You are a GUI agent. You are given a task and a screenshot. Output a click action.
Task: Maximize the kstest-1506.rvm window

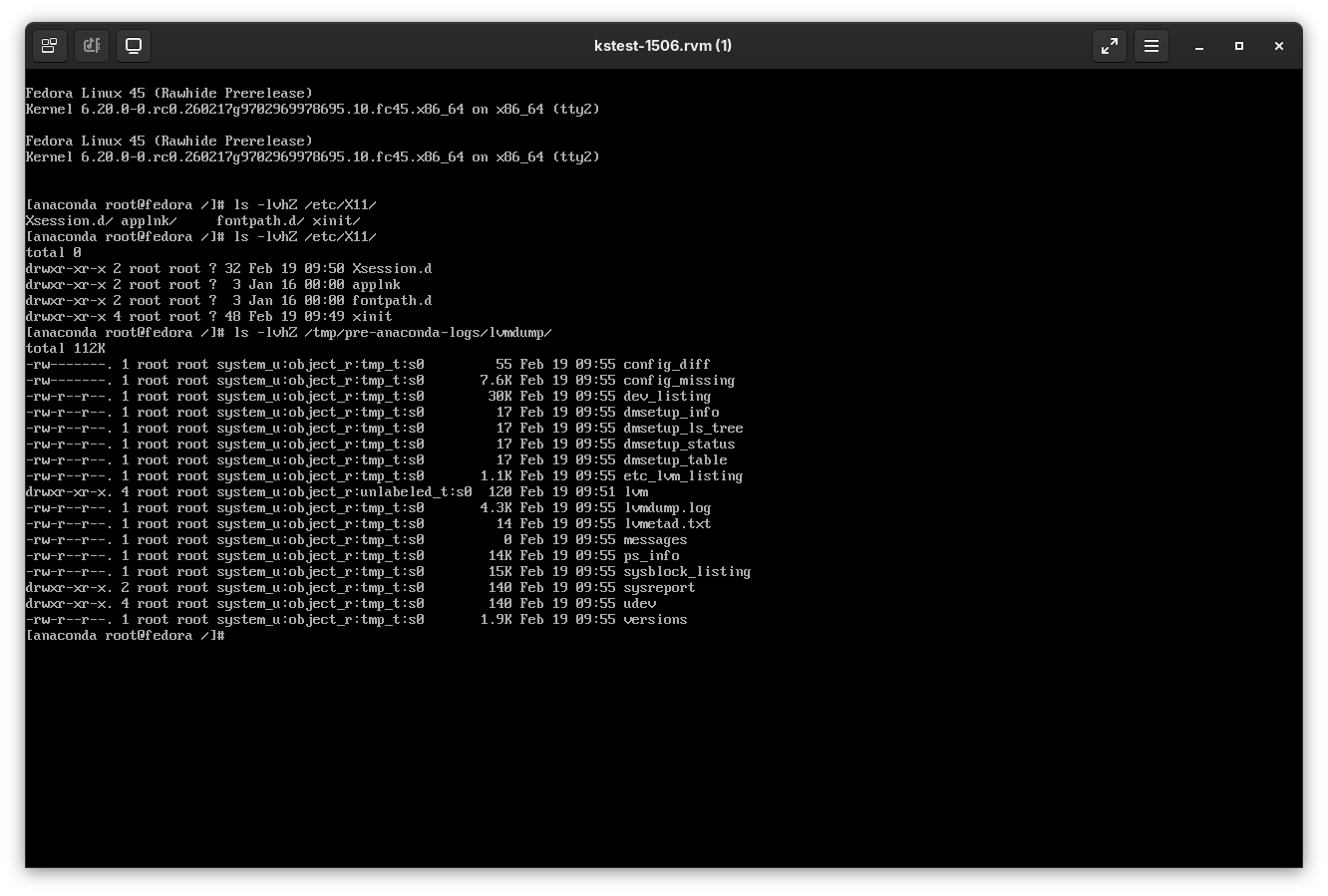click(1239, 46)
